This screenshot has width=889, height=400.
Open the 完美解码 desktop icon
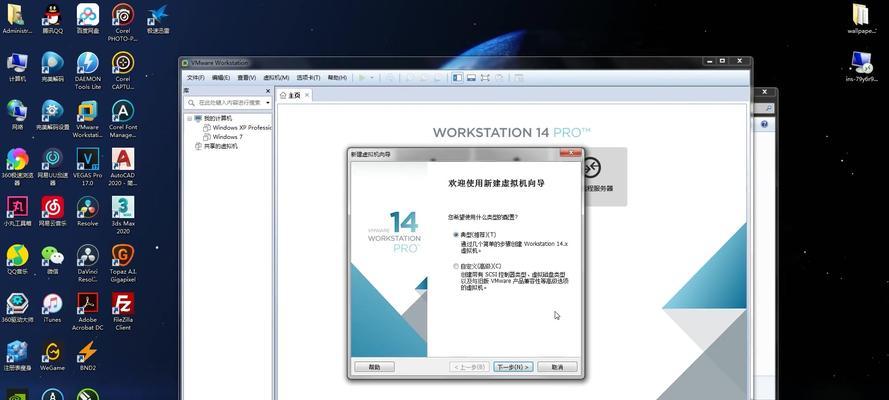[x=52, y=67]
